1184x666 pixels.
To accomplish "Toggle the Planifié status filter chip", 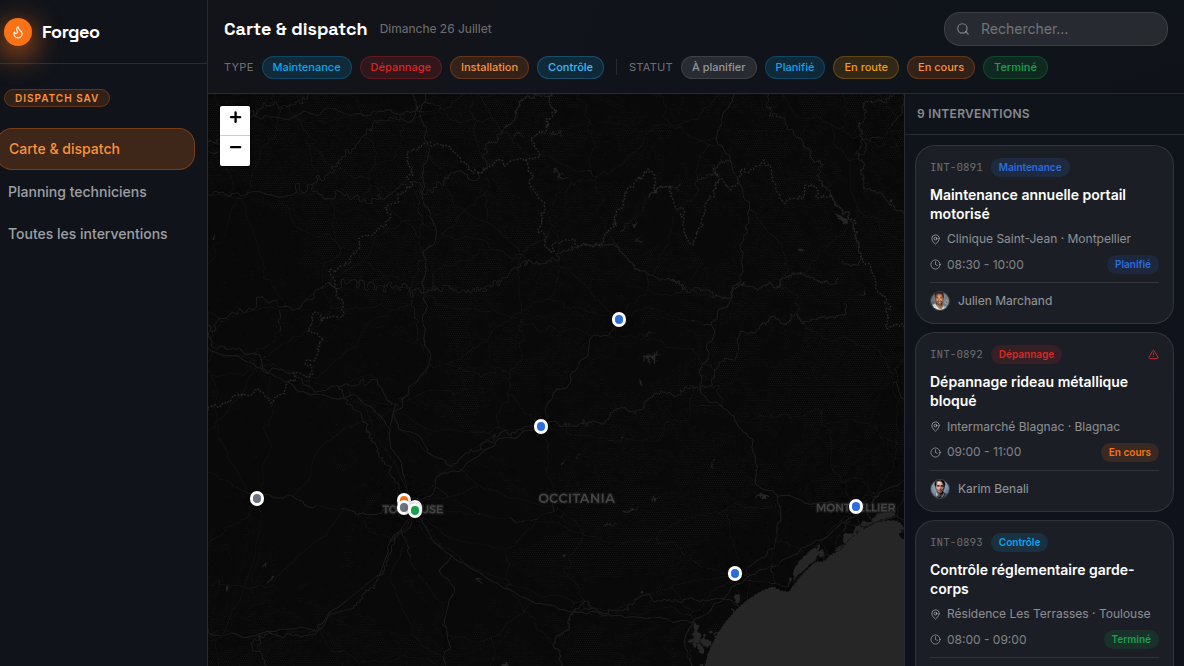I will pos(794,67).
